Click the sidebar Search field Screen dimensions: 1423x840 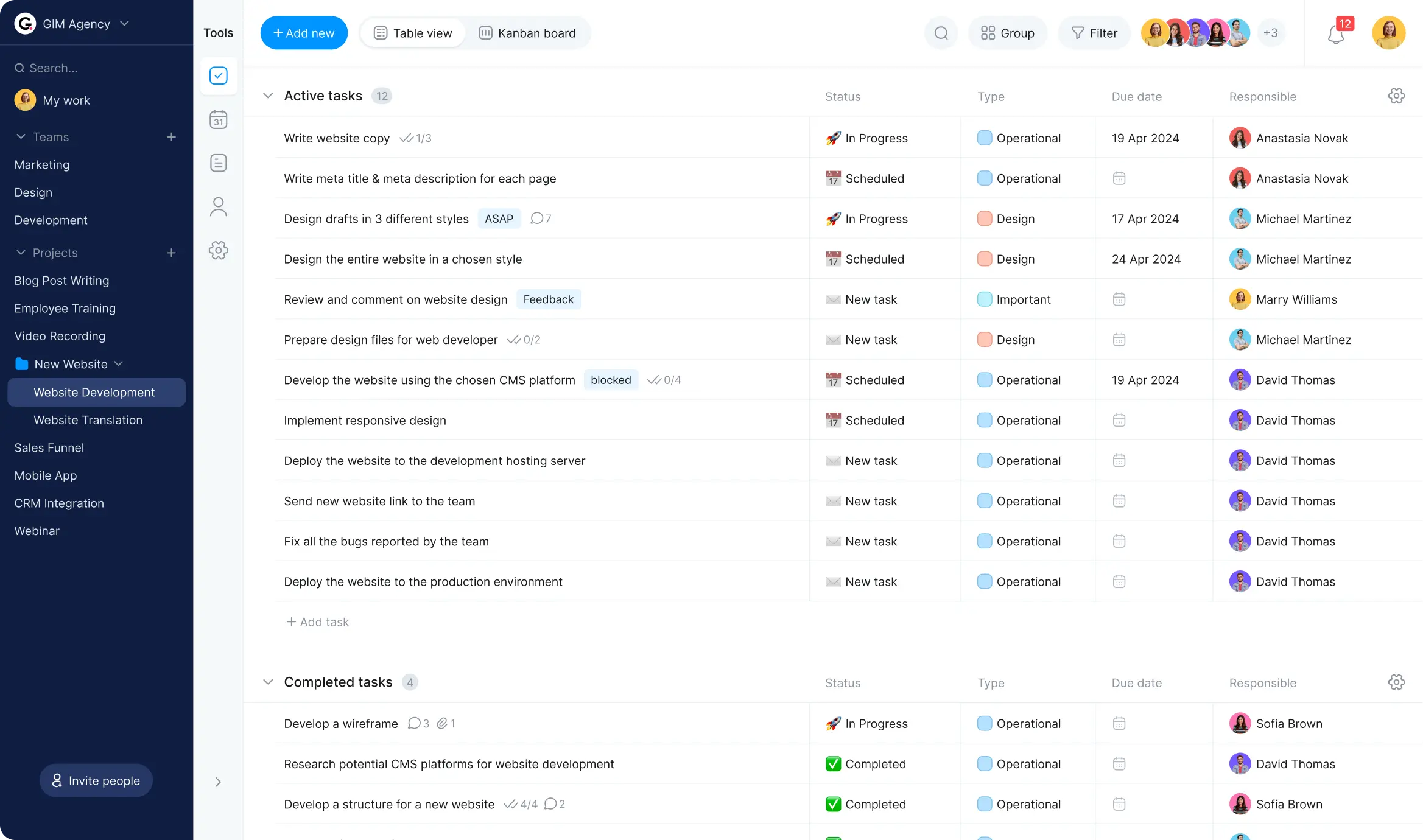pyautogui.click(x=96, y=68)
